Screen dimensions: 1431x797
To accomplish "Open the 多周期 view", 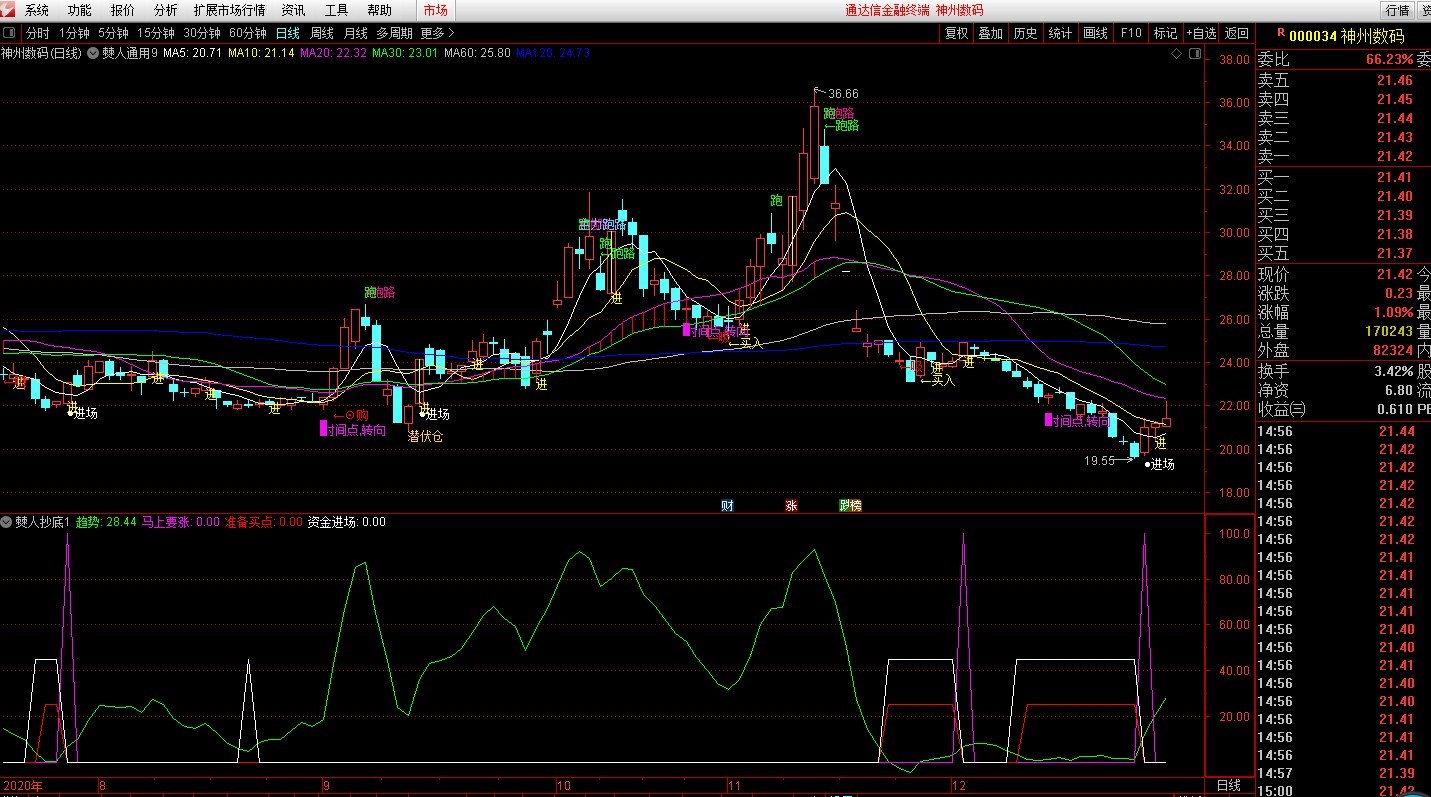I will (x=394, y=33).
